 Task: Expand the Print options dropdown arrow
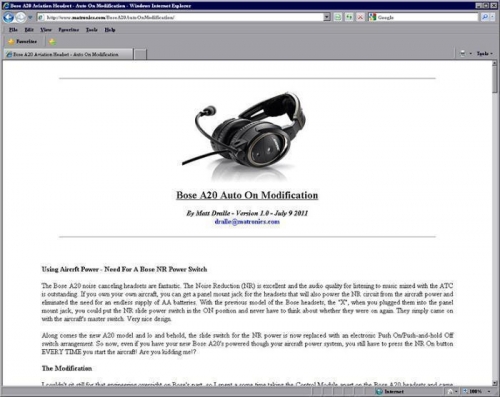tap(470, 53)
